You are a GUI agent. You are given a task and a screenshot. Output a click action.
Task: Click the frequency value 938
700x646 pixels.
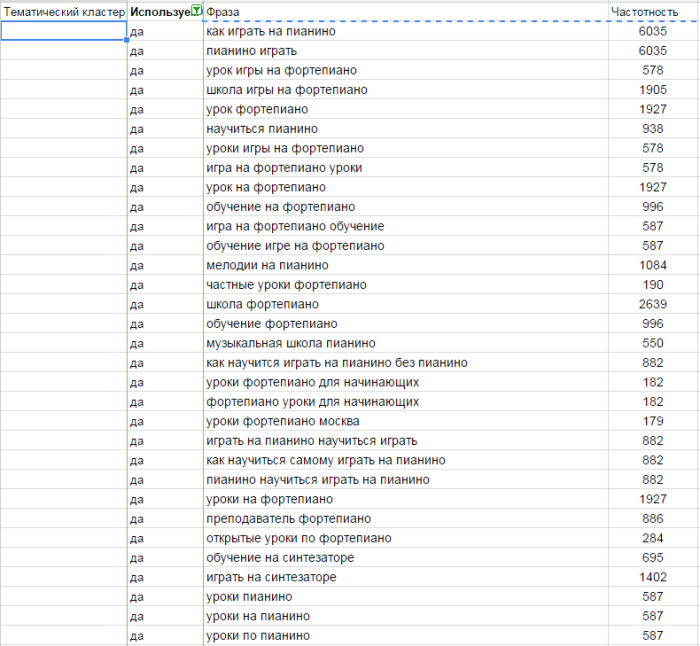tap(652, 128)
